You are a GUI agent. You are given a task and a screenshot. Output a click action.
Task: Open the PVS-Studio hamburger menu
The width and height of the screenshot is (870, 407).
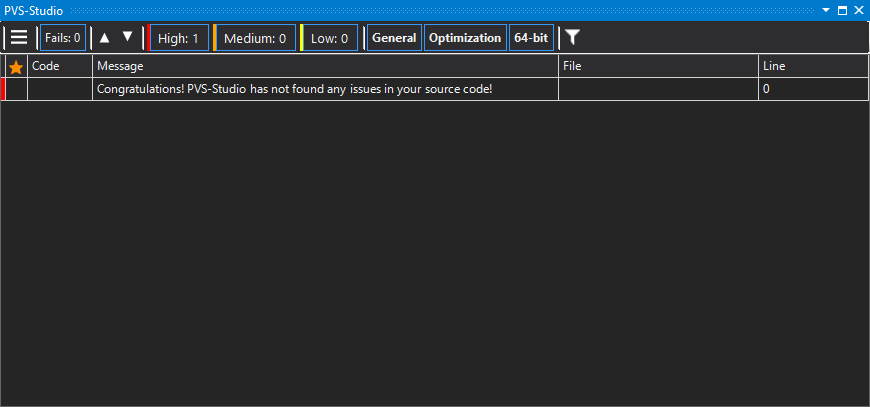coord(19,38)
